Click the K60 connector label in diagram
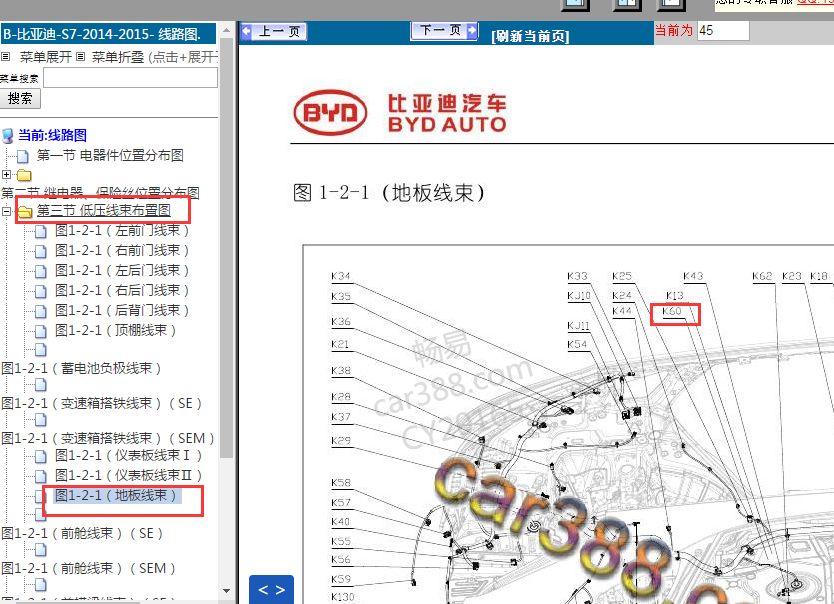Image resolution: width=834 pixels, height=604 pixels. 672,311
